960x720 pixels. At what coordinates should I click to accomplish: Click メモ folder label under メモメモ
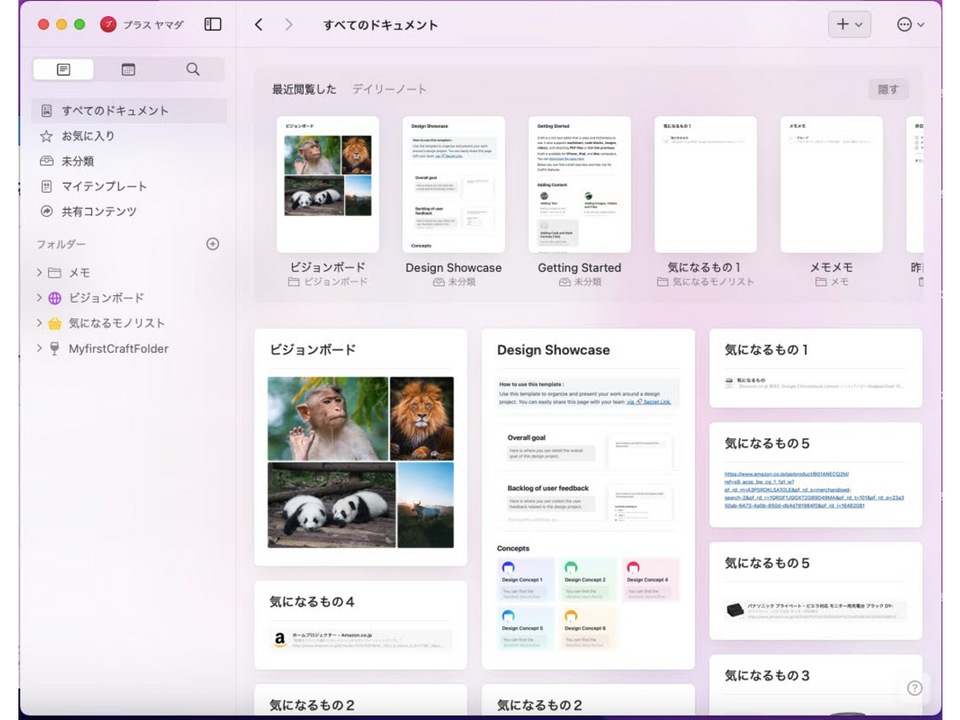tap(831, 282)
